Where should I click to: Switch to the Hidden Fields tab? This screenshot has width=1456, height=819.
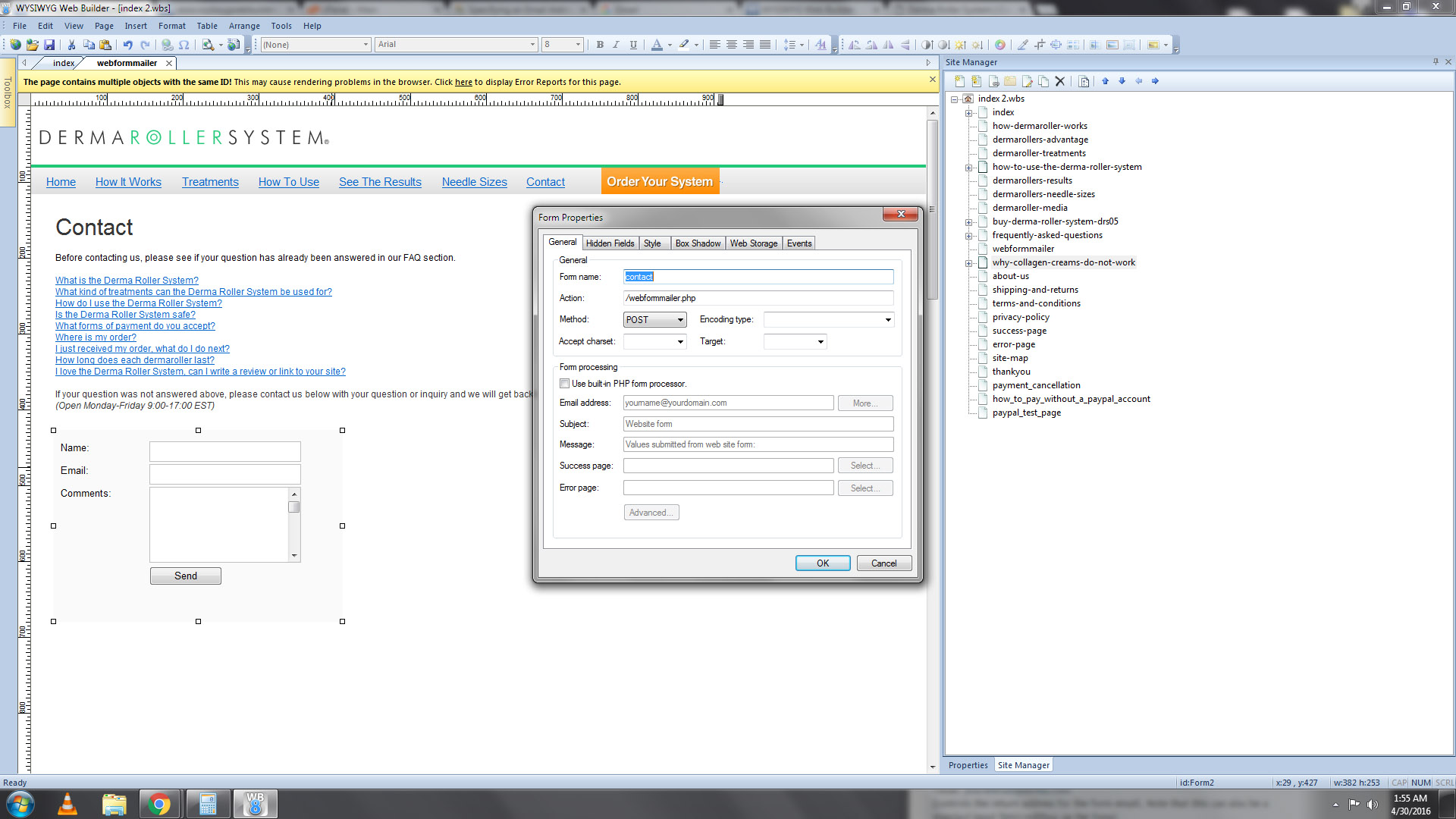(610, 243)
